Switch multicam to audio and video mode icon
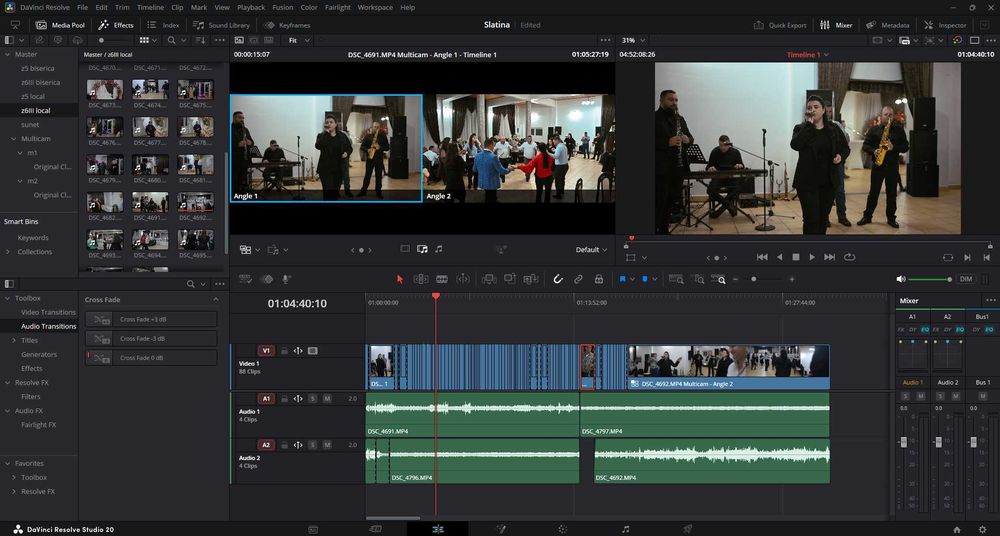 coord(422,249)
